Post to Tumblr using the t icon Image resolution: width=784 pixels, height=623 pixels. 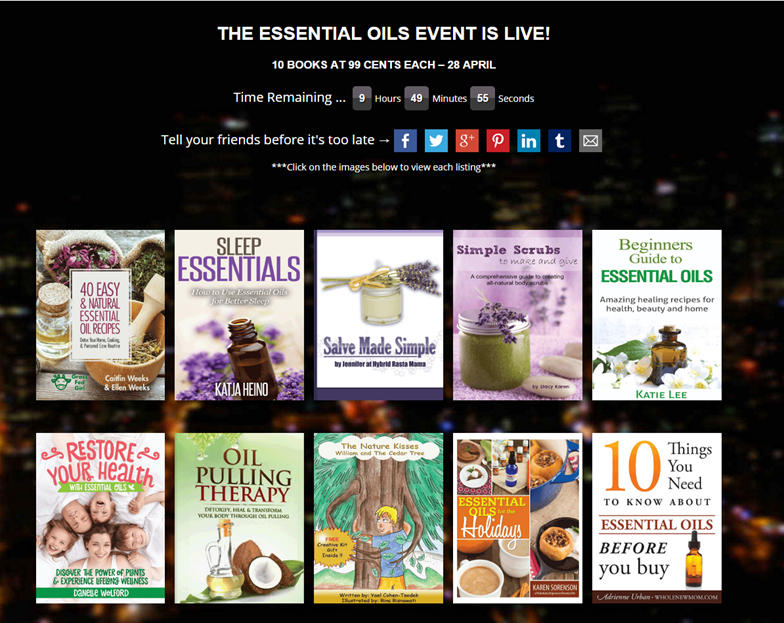click(560, 140)
